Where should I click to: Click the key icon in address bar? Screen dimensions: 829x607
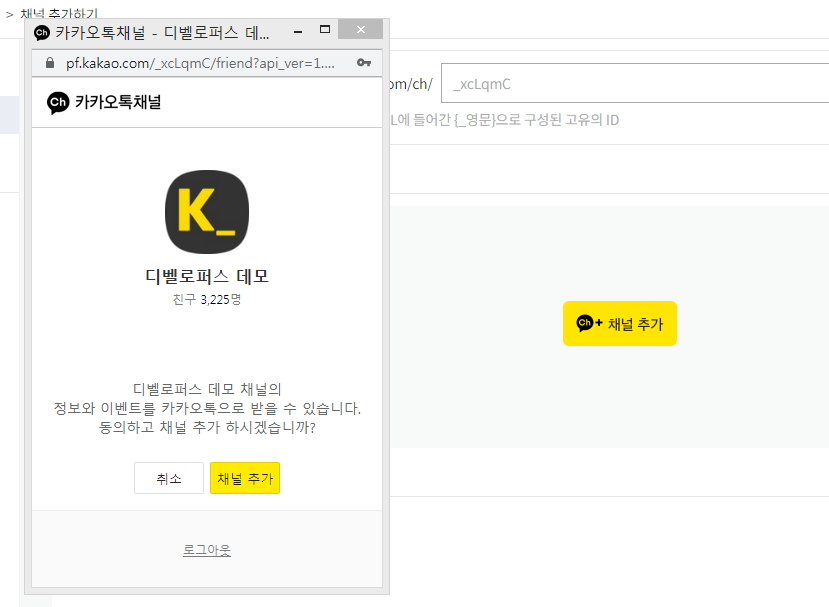364,63
